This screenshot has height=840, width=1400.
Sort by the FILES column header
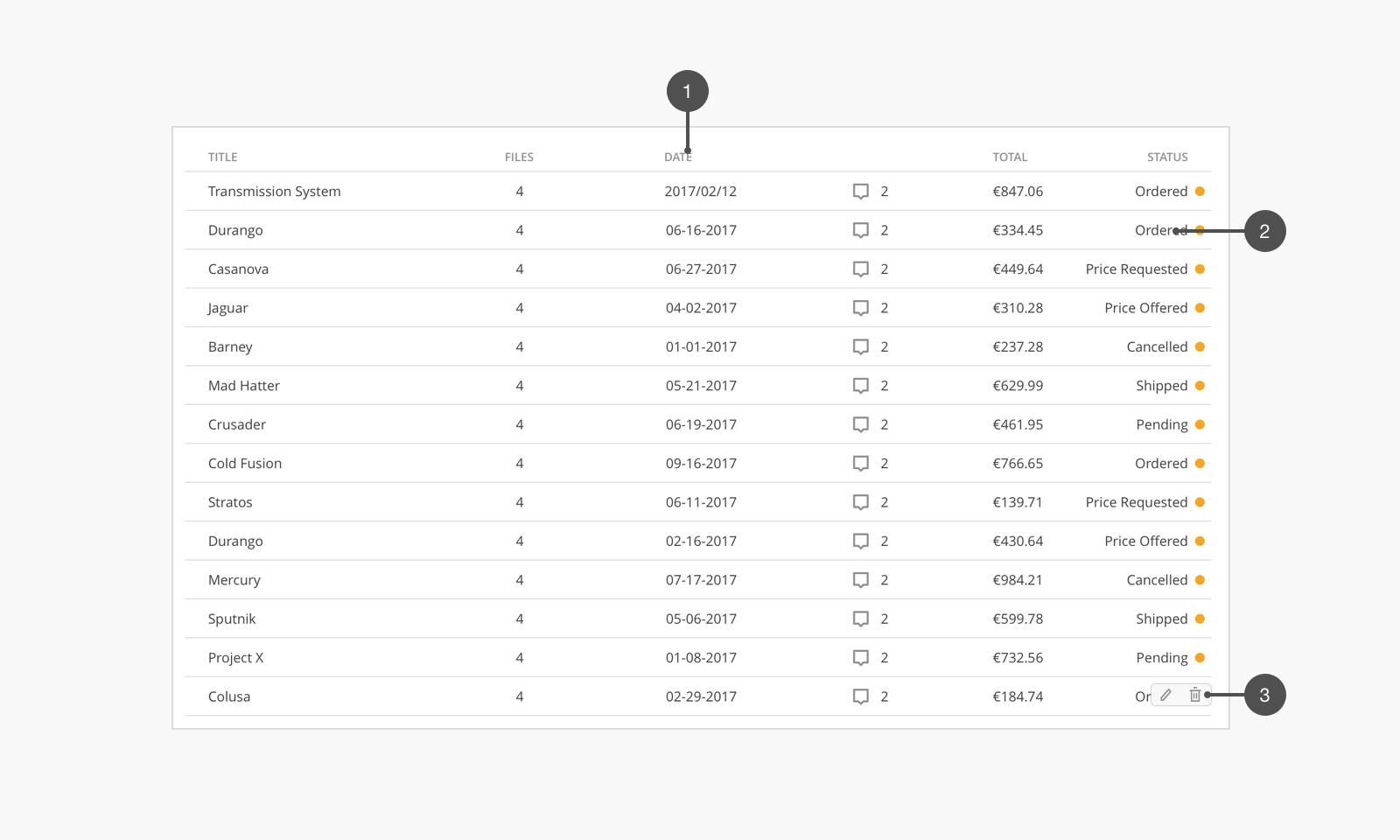[519, 157]
